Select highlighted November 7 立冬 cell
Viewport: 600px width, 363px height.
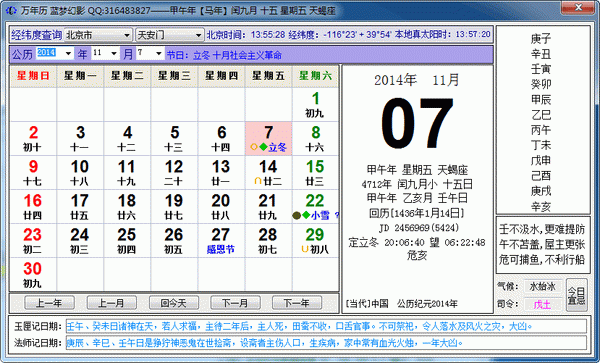(x=269, y=138)
